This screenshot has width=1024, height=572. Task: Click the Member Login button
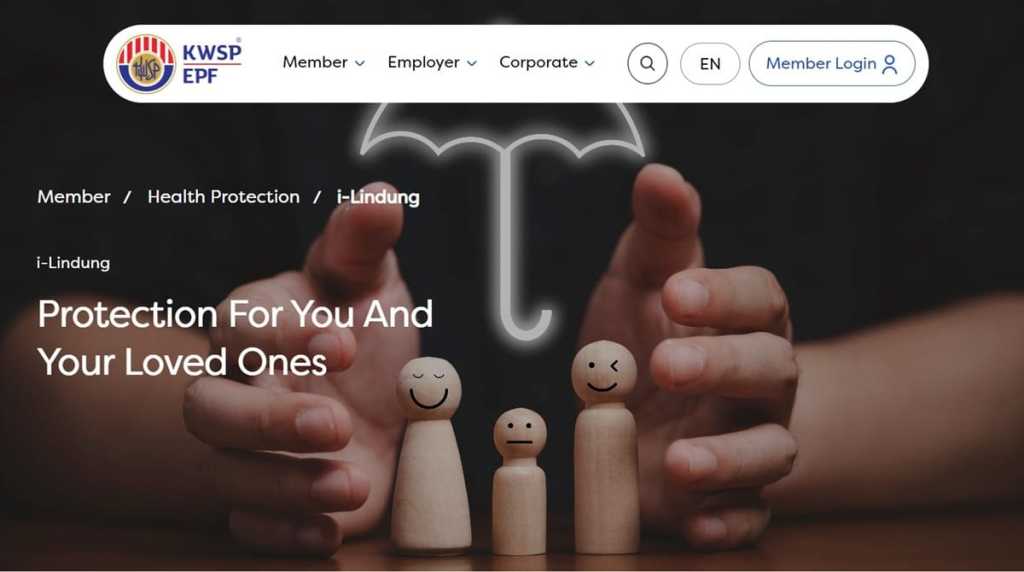pos(832,63)
